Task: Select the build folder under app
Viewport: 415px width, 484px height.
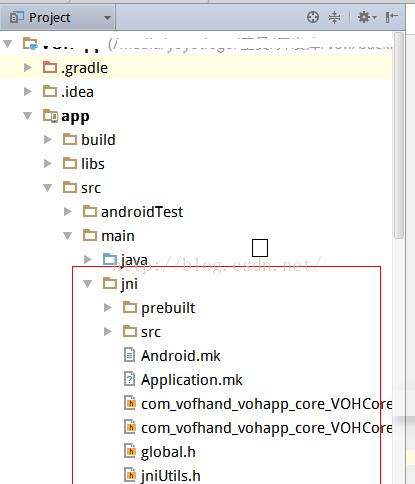Action: tap(98, 140)
